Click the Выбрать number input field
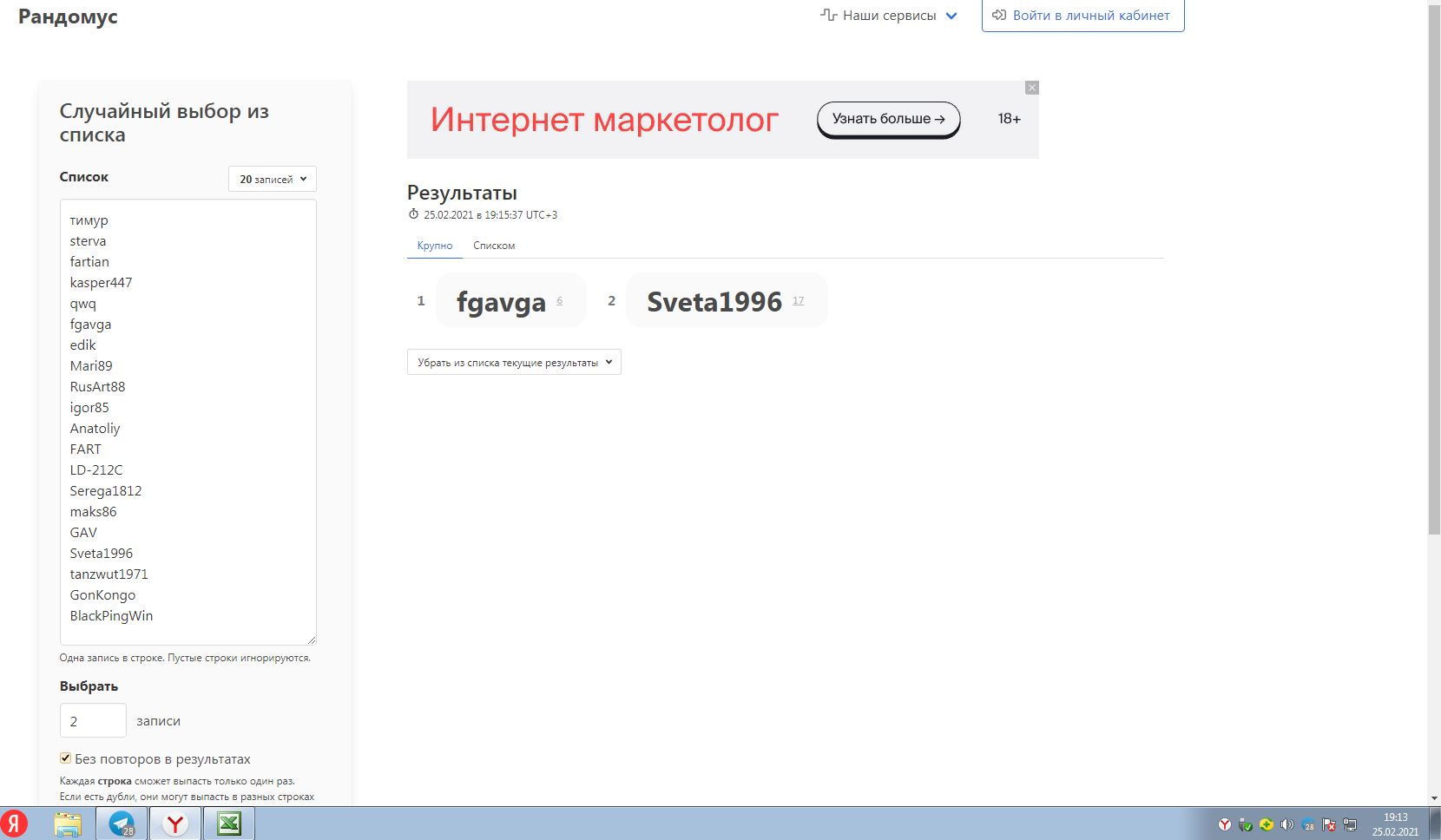The height and width of the screenshot is (840, 1441). (x=93, y=720)
